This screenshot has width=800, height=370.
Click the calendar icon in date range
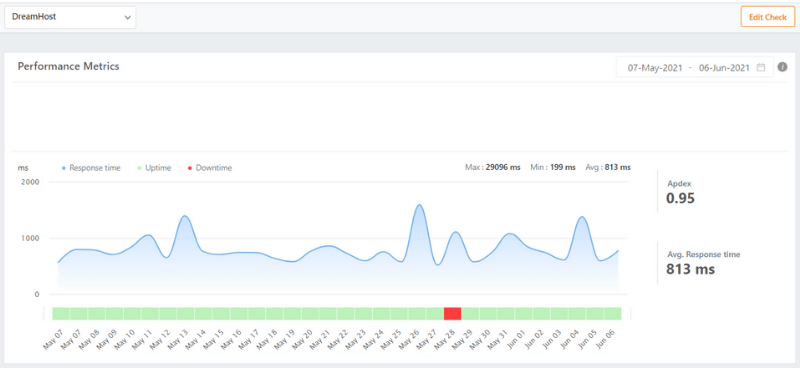[x=761, y=67]
